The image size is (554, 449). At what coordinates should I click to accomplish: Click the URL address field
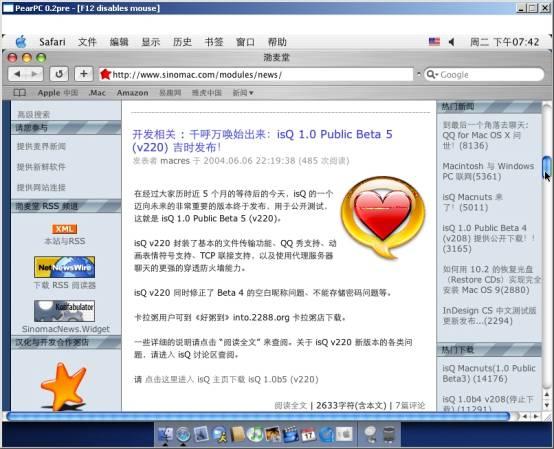click(256, 75)
